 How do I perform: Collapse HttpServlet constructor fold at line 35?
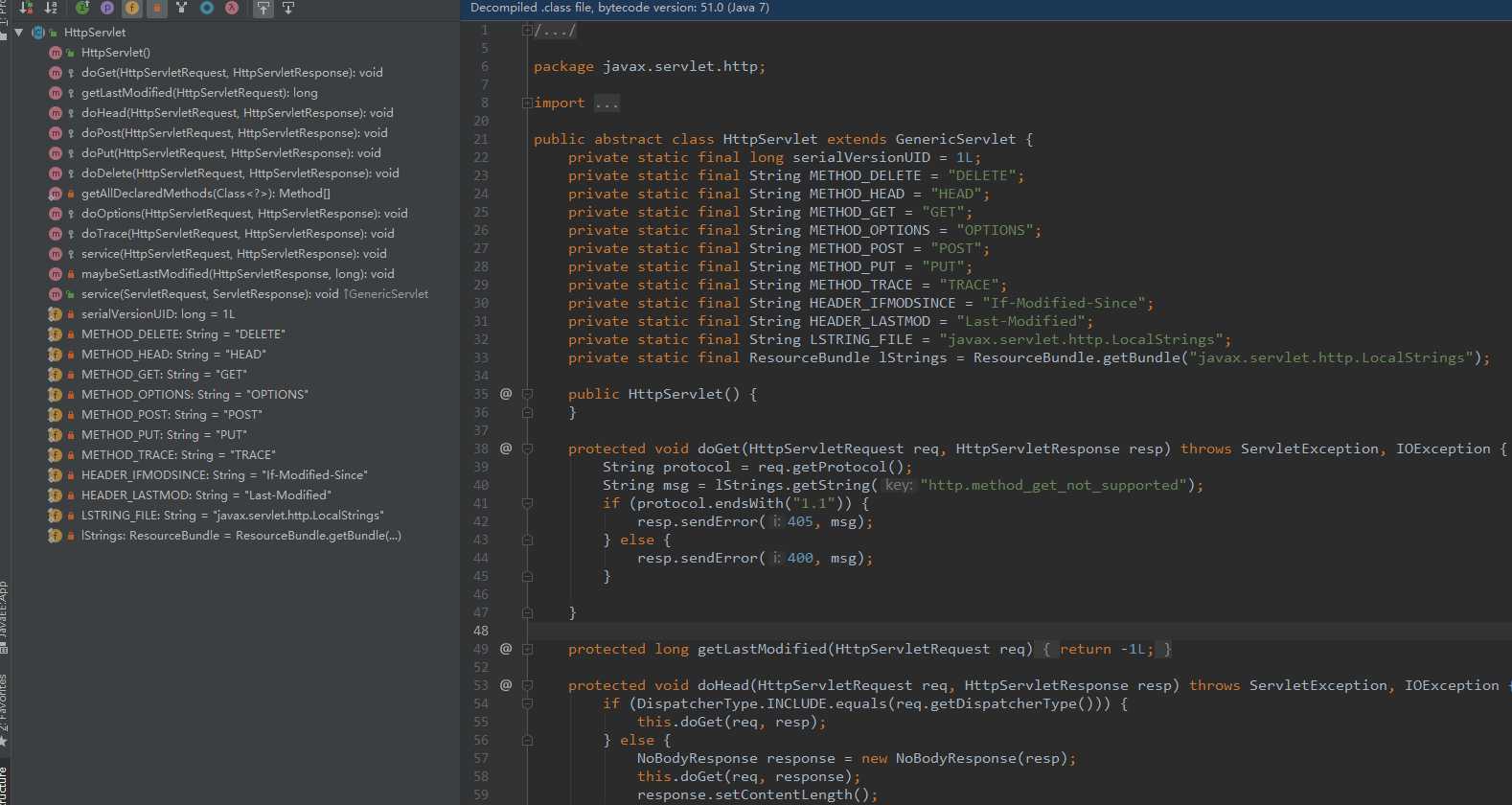[x=527, y=394]
